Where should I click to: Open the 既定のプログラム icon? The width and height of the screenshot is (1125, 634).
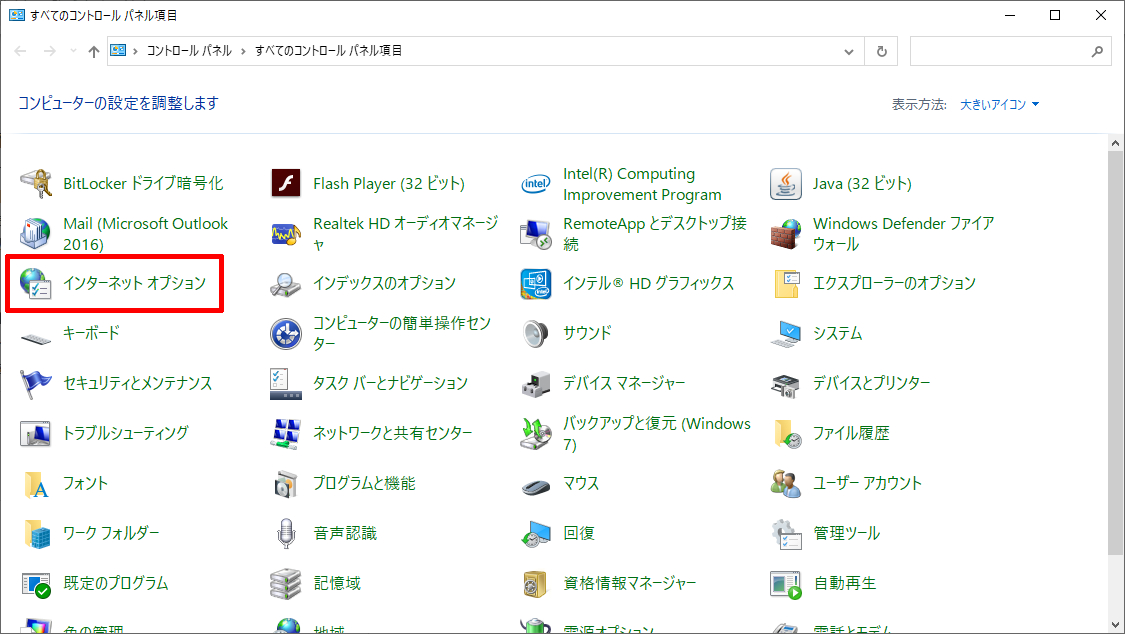35,584
